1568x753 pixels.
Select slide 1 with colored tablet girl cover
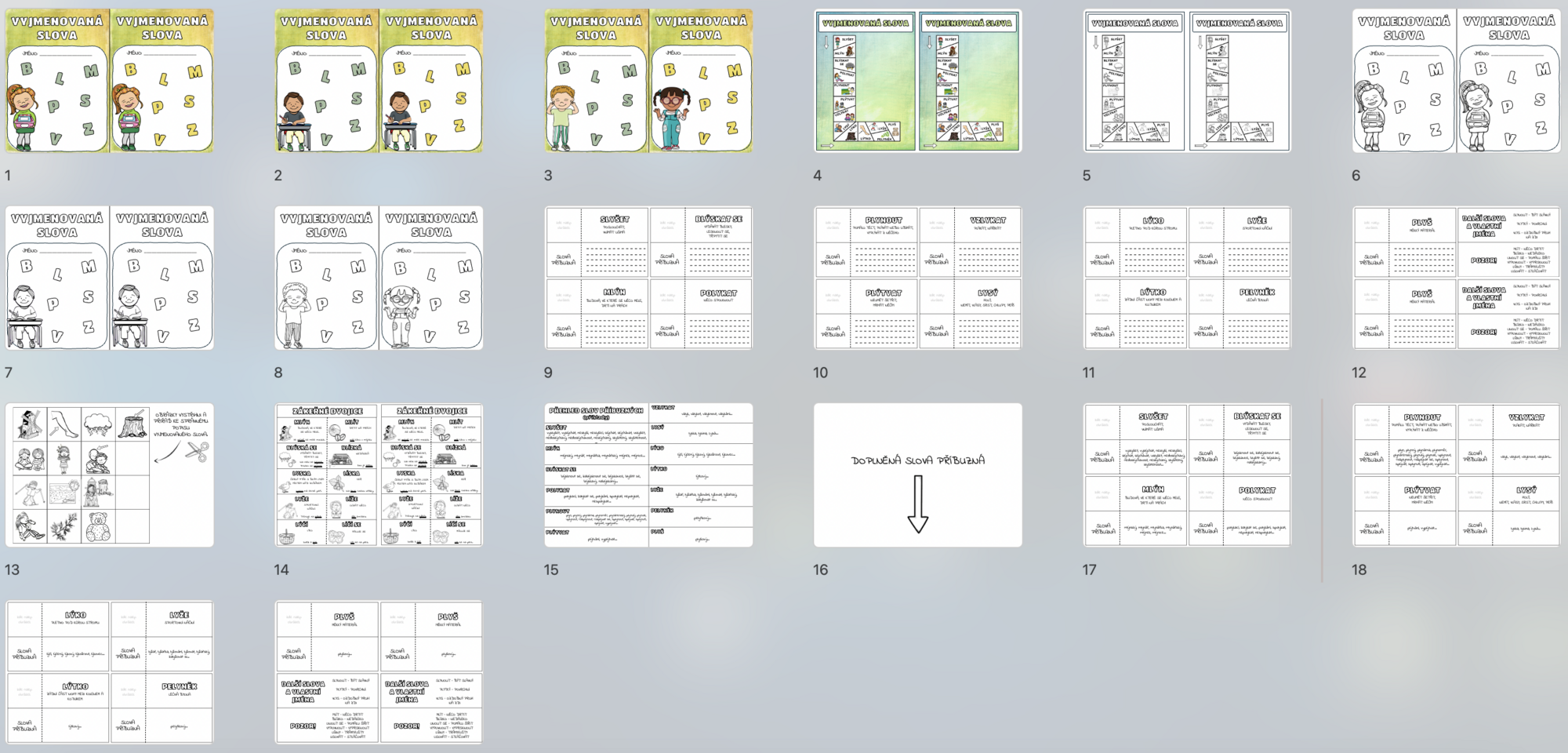point(110,81)
